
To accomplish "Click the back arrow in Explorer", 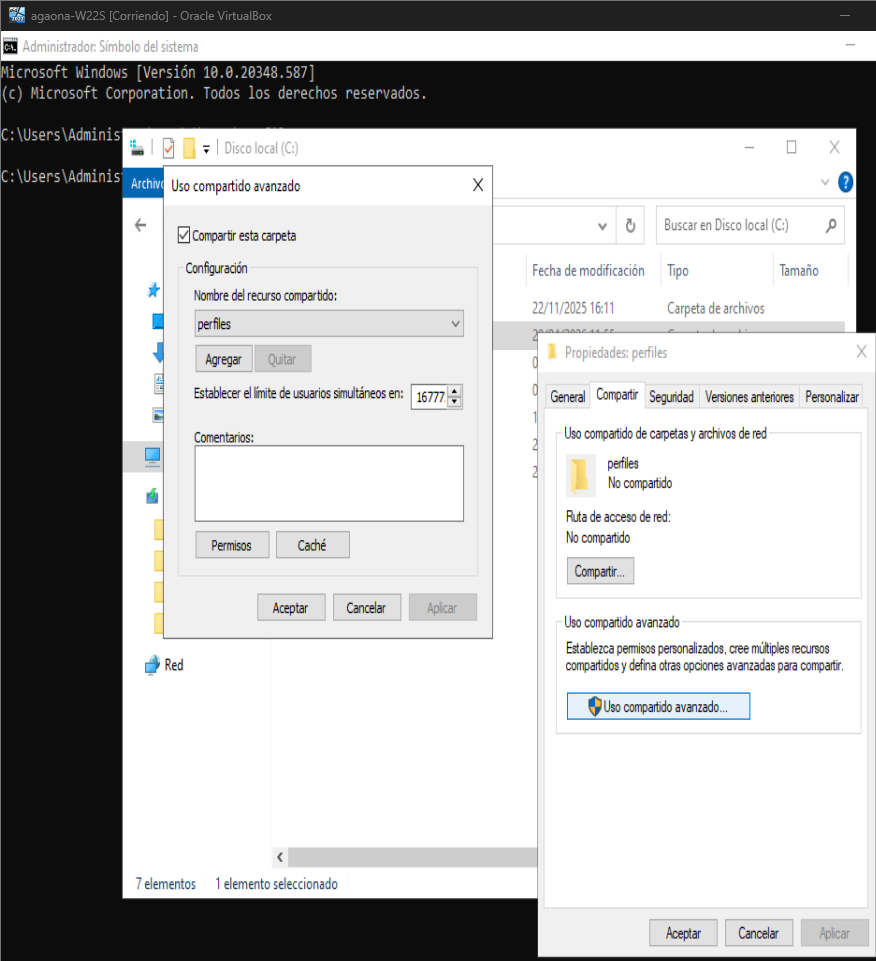I will 141,226.
